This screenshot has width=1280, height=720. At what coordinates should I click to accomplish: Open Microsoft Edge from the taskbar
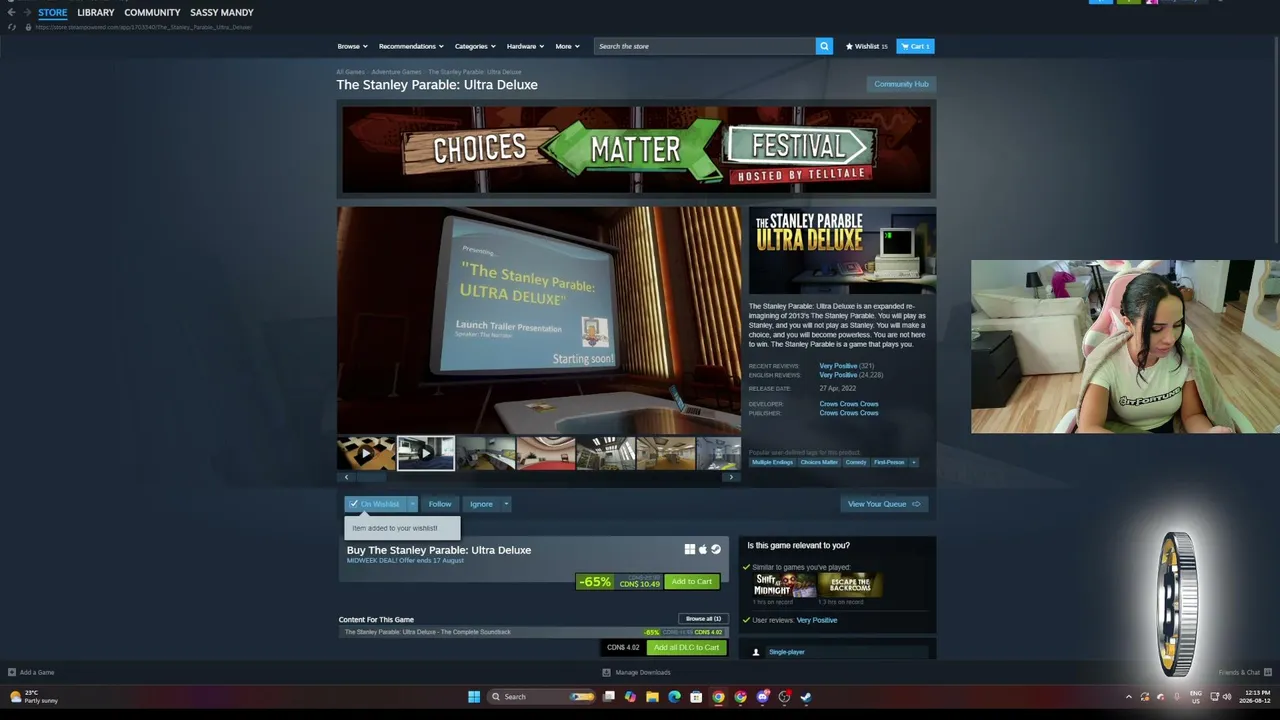674,697
